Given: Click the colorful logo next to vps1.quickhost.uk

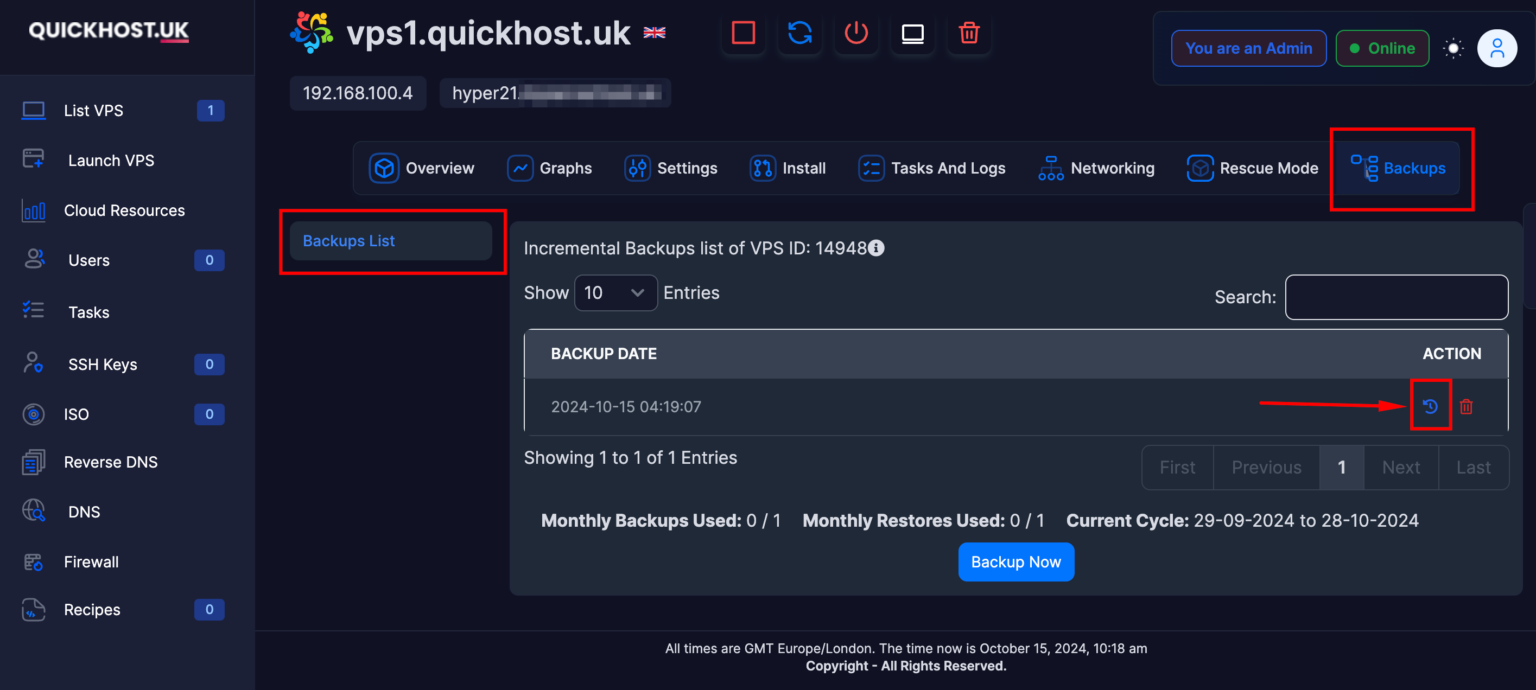Looking at the screenshot, I should [312, 33].
